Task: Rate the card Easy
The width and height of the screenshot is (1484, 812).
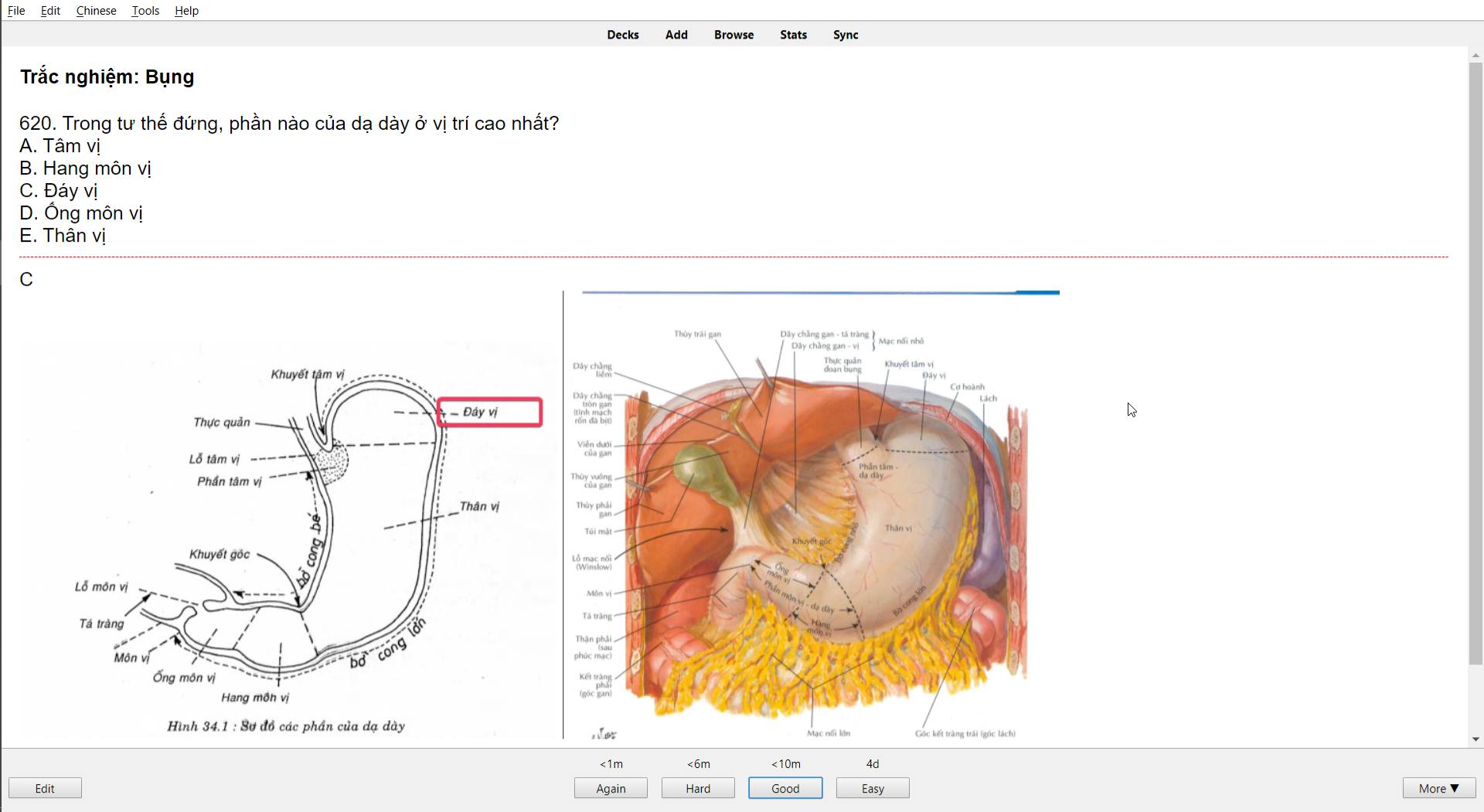Action: click(873, 788)
